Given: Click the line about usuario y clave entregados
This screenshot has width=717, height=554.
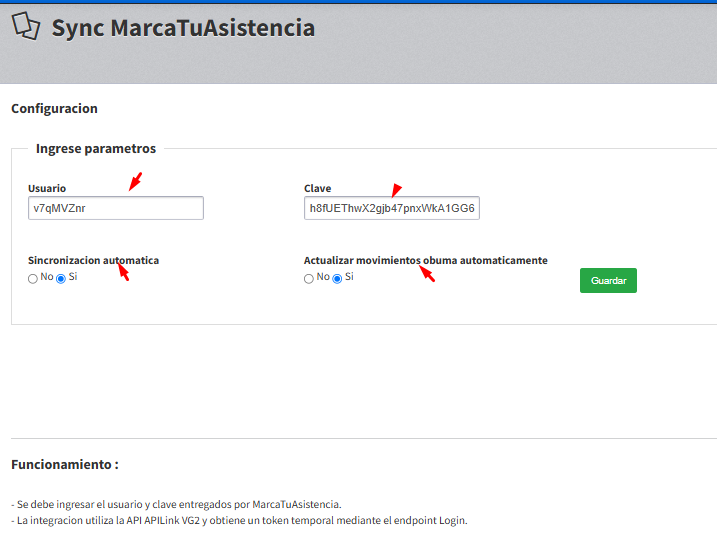Looking at the screenshot, I should [x=177, y=504].
